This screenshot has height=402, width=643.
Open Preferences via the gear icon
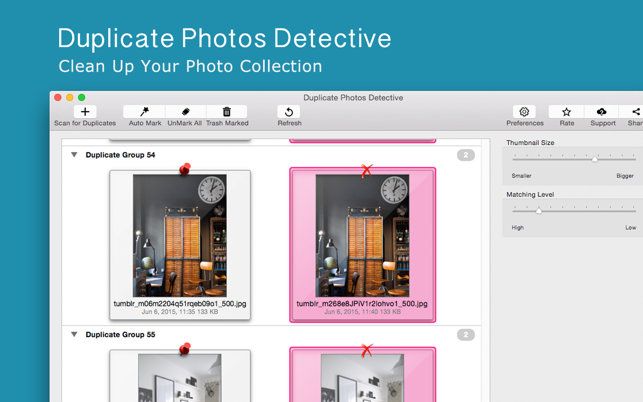(x=524, y=112)
